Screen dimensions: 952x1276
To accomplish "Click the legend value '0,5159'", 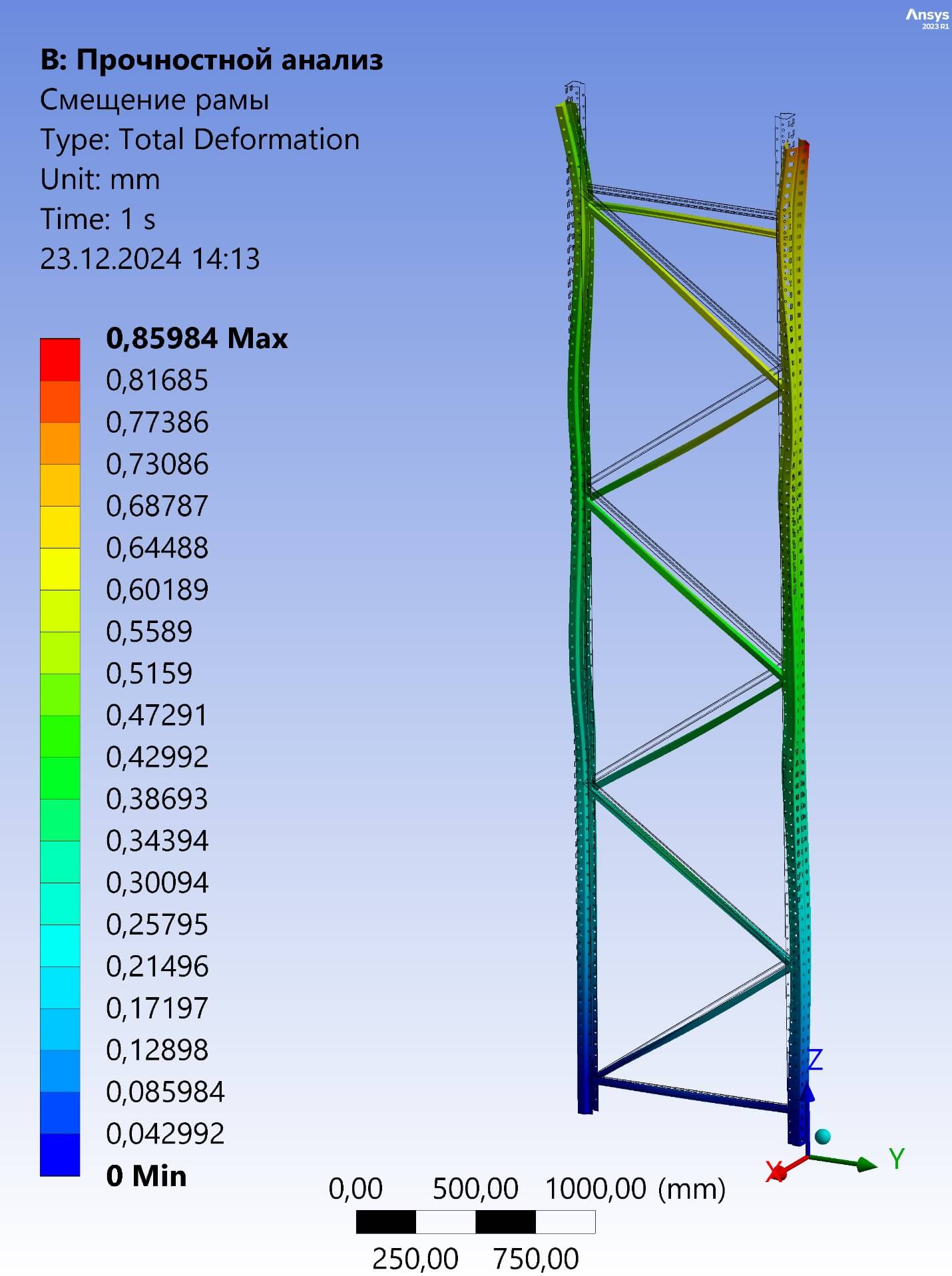I will click(x=149, y=674).
